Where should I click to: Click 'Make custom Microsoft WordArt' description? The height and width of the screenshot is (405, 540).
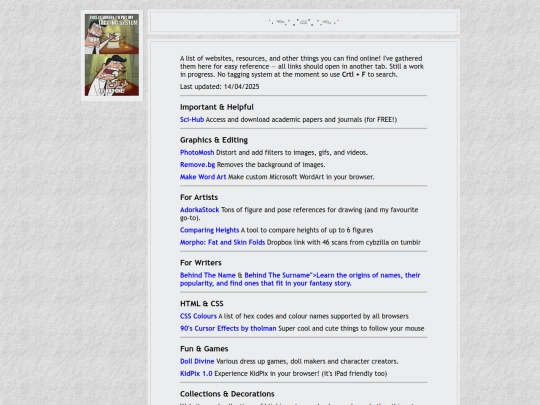pos(301,177)
